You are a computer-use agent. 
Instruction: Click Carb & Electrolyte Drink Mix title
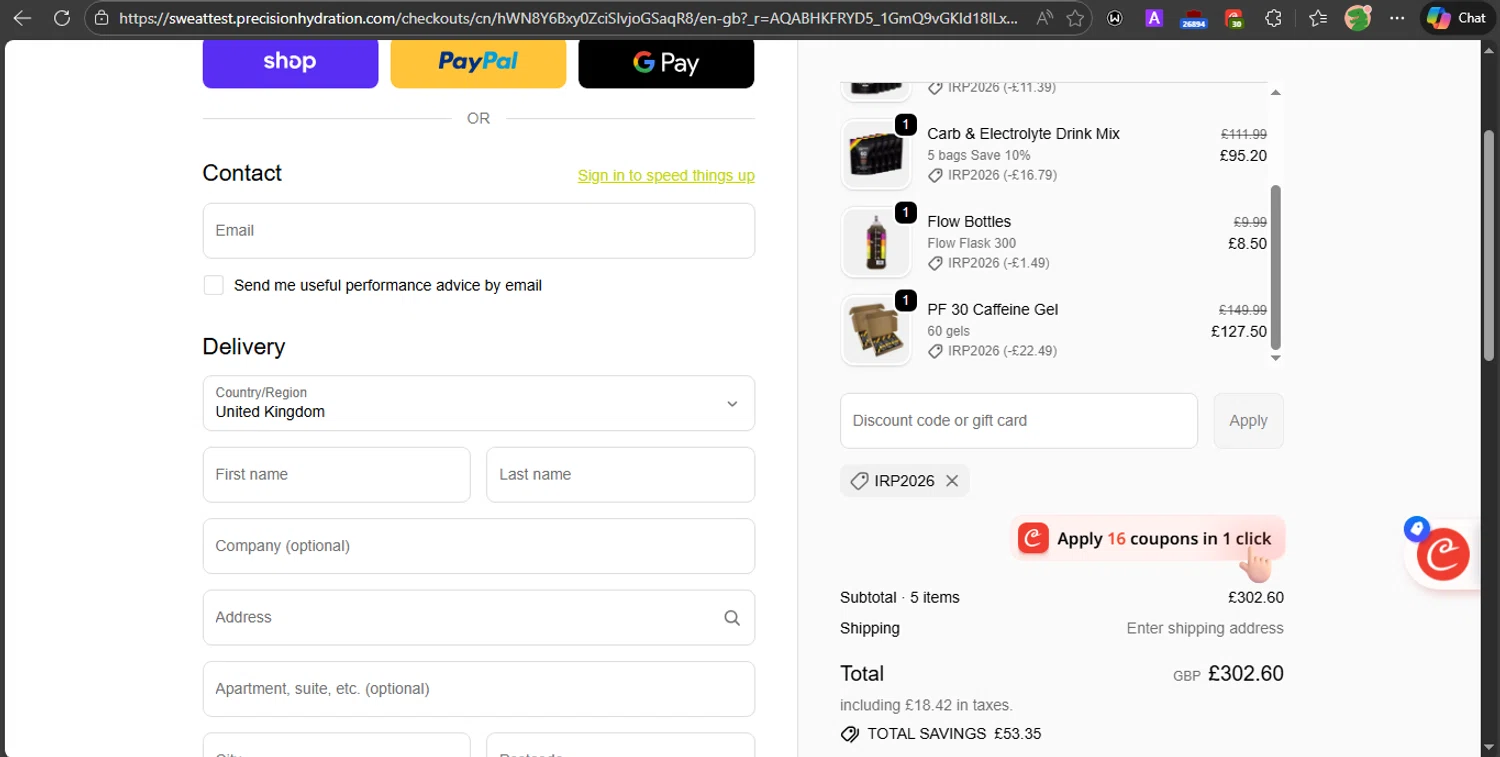tap(1023, 134)
